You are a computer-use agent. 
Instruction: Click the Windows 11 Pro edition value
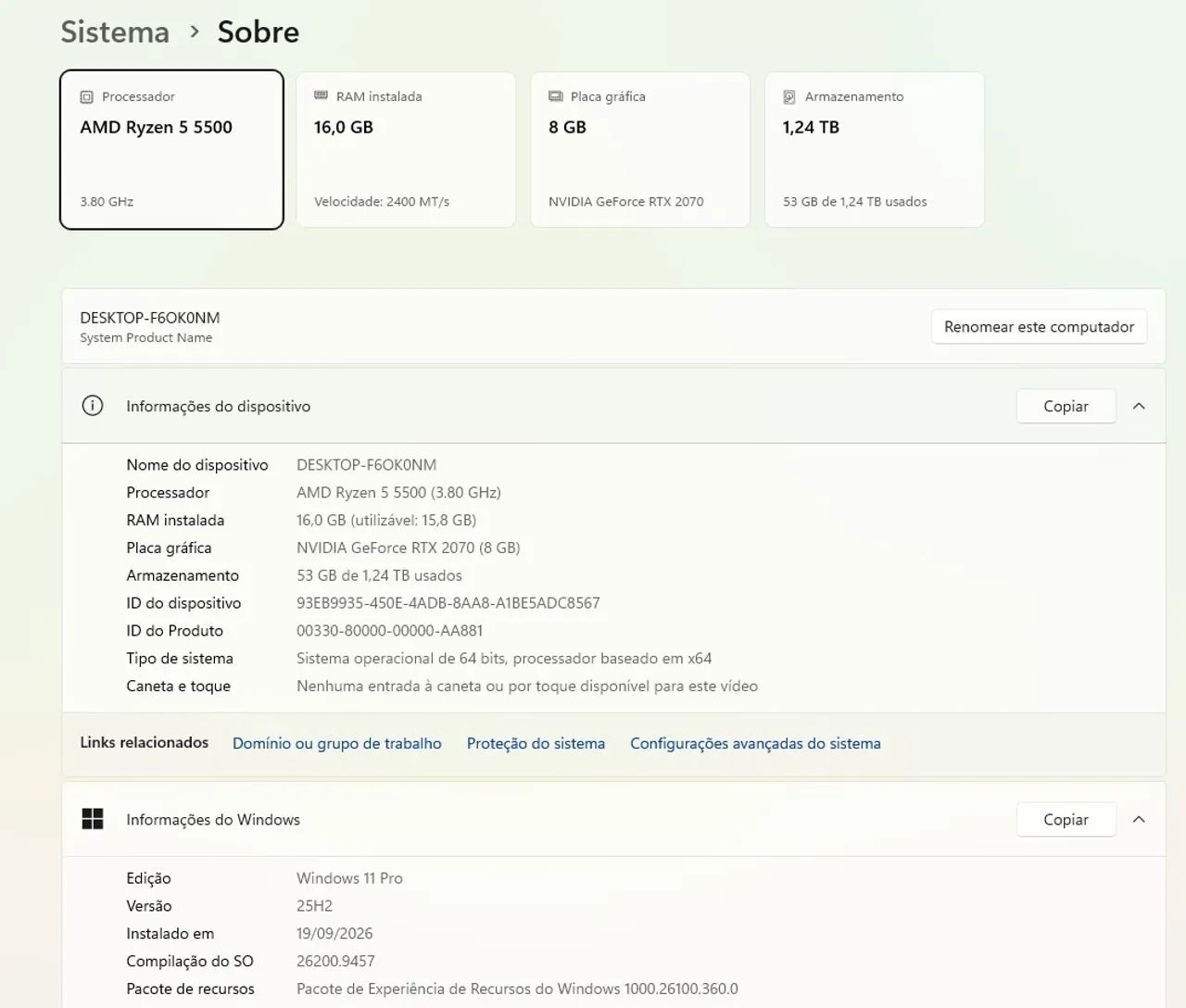tap(349, 878)
